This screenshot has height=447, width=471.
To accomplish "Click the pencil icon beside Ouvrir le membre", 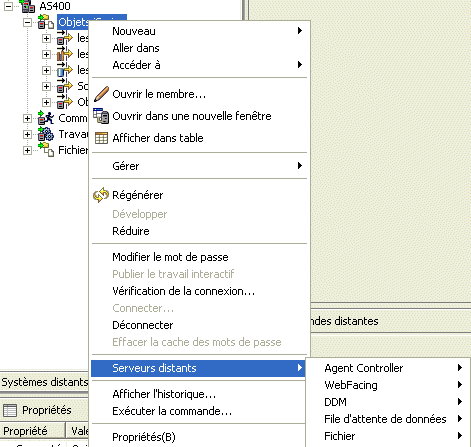I will pyautogui.click(x=101, y=94).
